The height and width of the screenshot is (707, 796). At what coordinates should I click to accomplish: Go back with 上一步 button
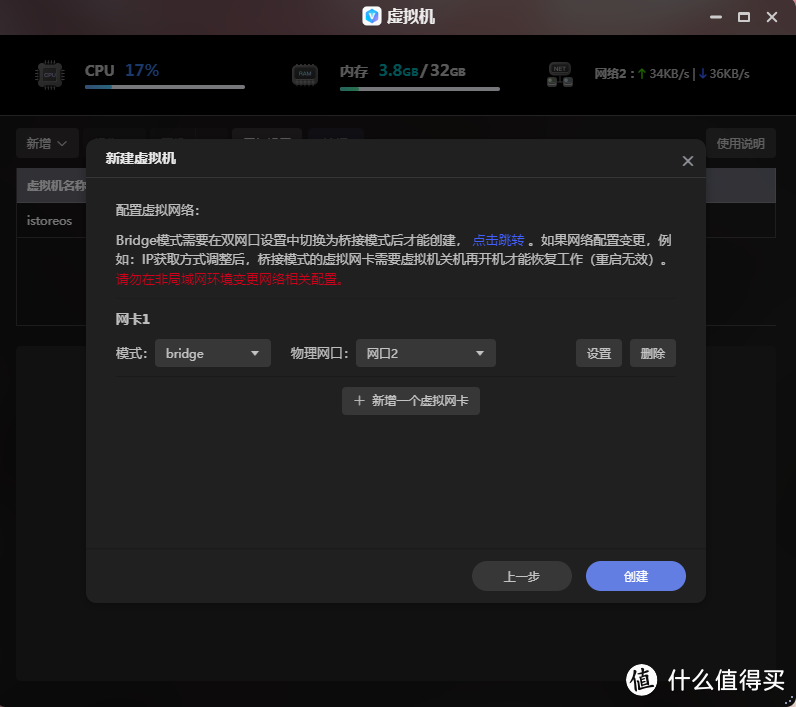click(522, 576)
